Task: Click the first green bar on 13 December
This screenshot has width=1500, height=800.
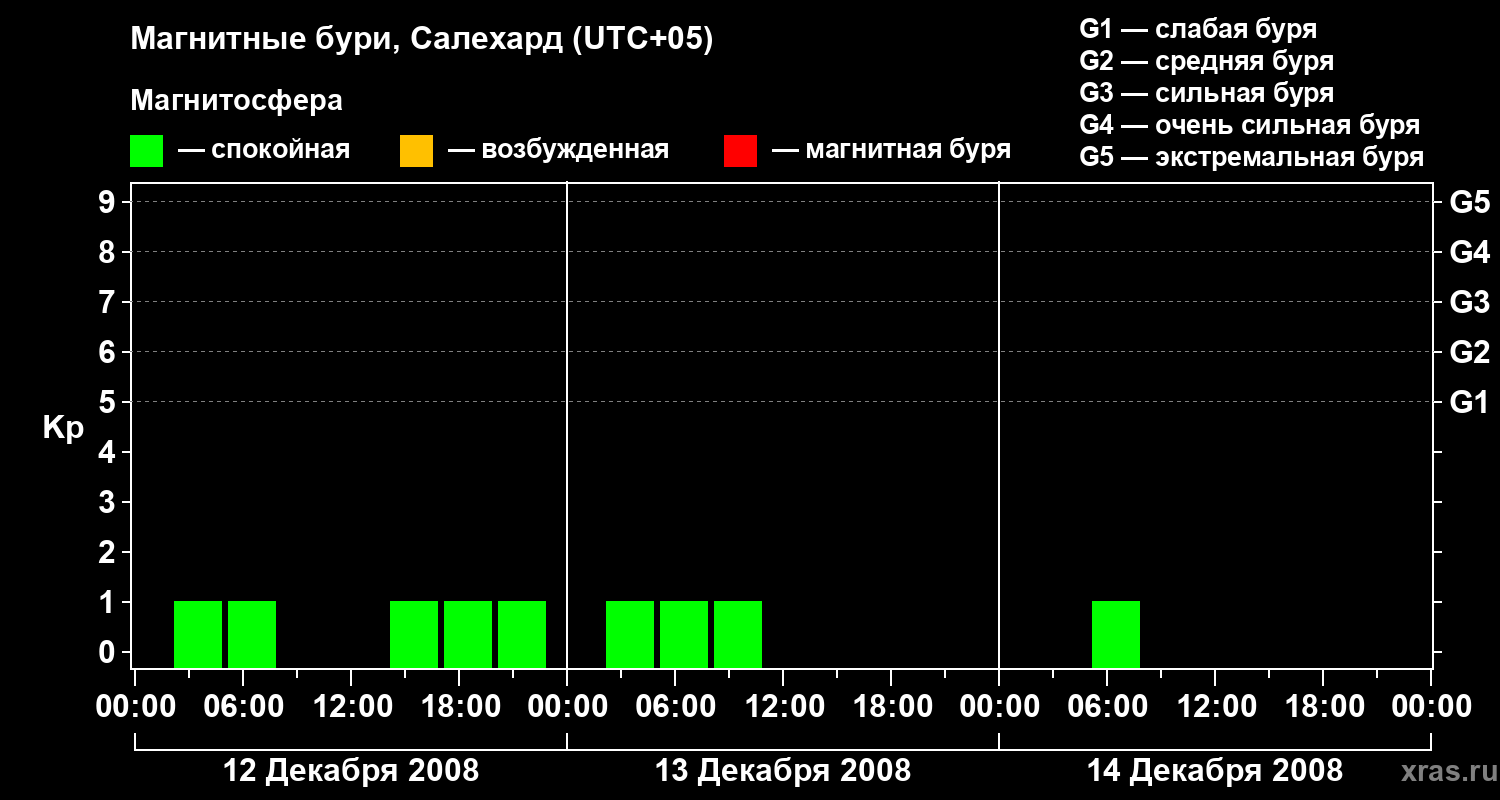Action: click(630, 634)
